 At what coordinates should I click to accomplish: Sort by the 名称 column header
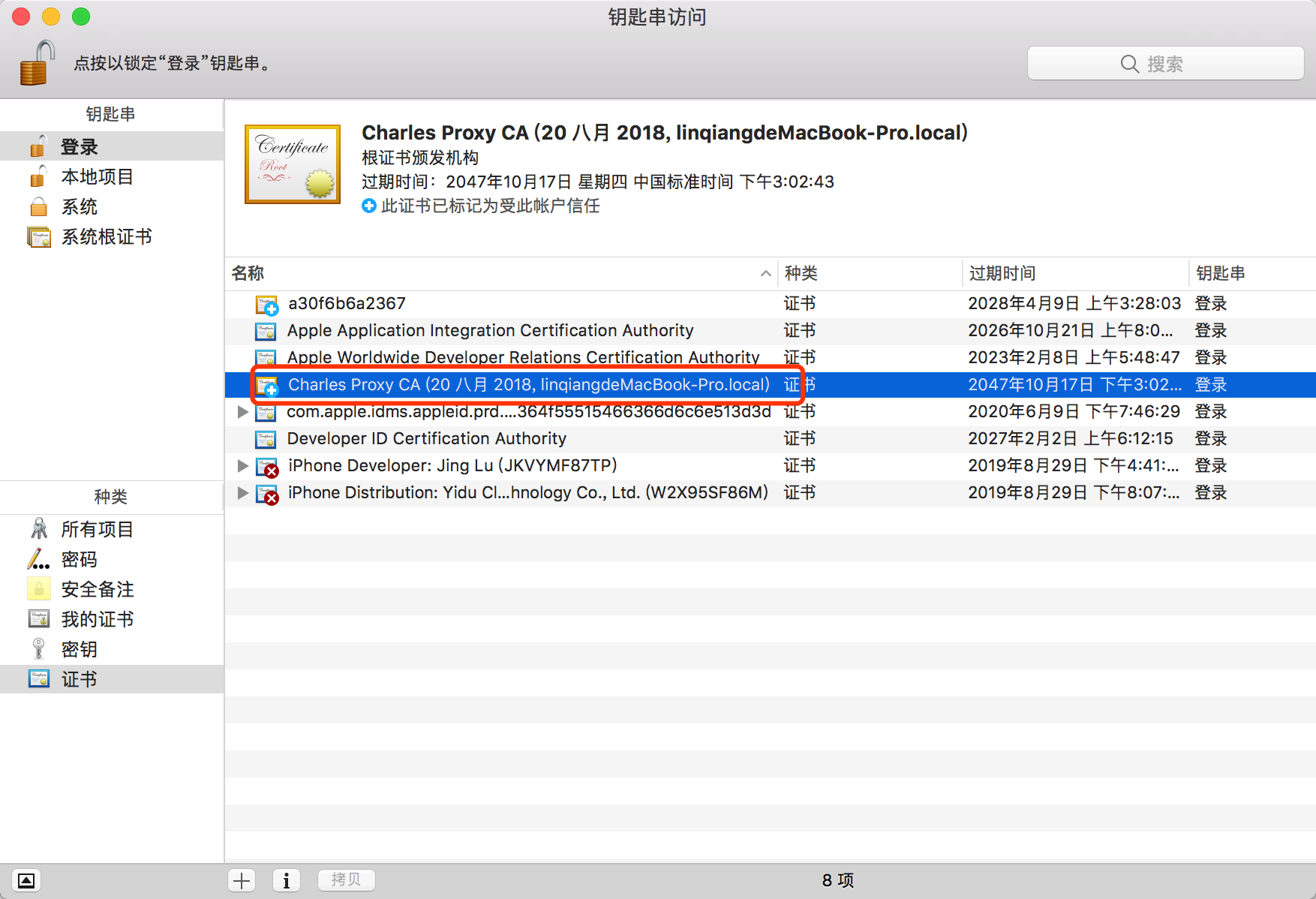pyautogui.click(x=501, y=274)
